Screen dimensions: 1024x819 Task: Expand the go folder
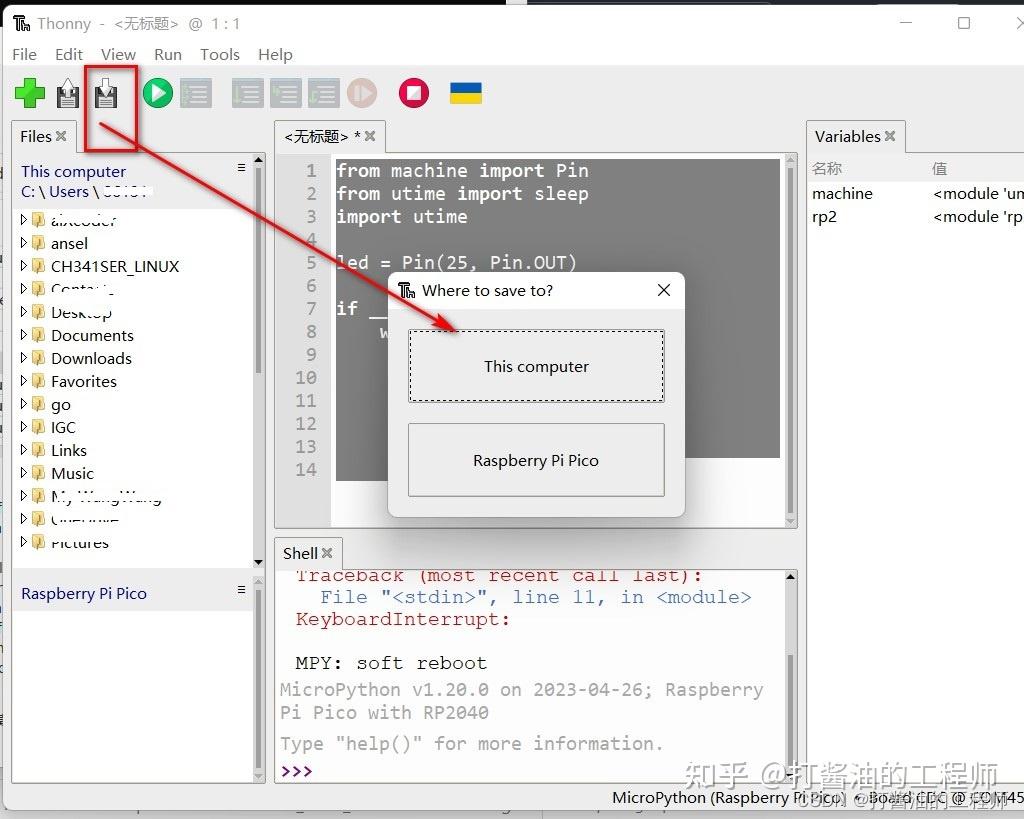pyautogui.click(x=24, y=404)
